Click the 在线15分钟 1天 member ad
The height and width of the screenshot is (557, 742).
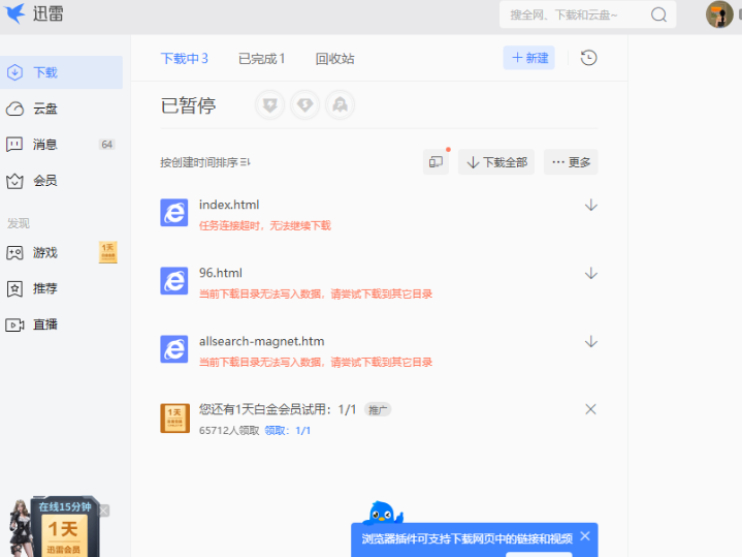point(54,526)
